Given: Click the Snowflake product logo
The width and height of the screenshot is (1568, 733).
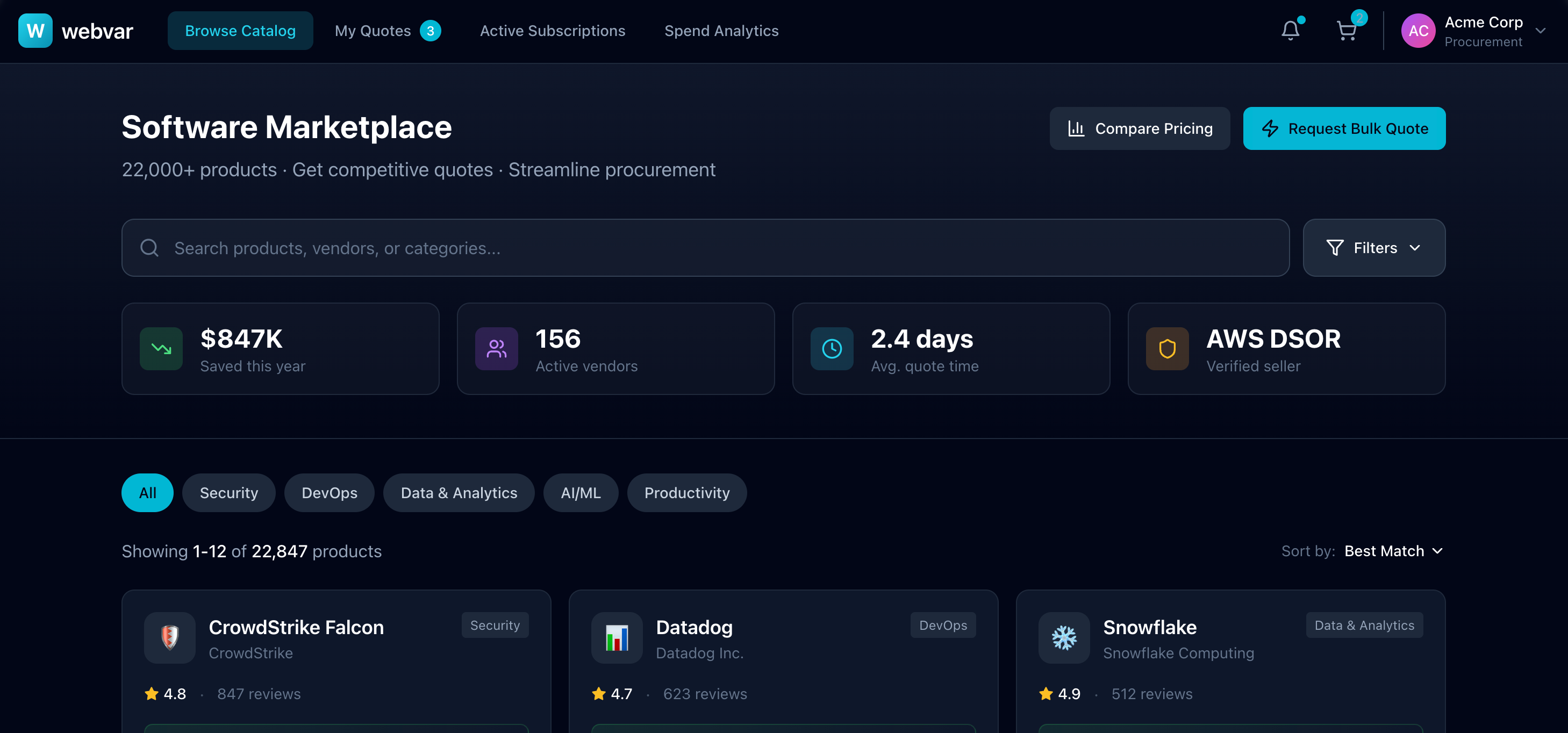Looking at the screenshot, I should [x=1063, y=637].
